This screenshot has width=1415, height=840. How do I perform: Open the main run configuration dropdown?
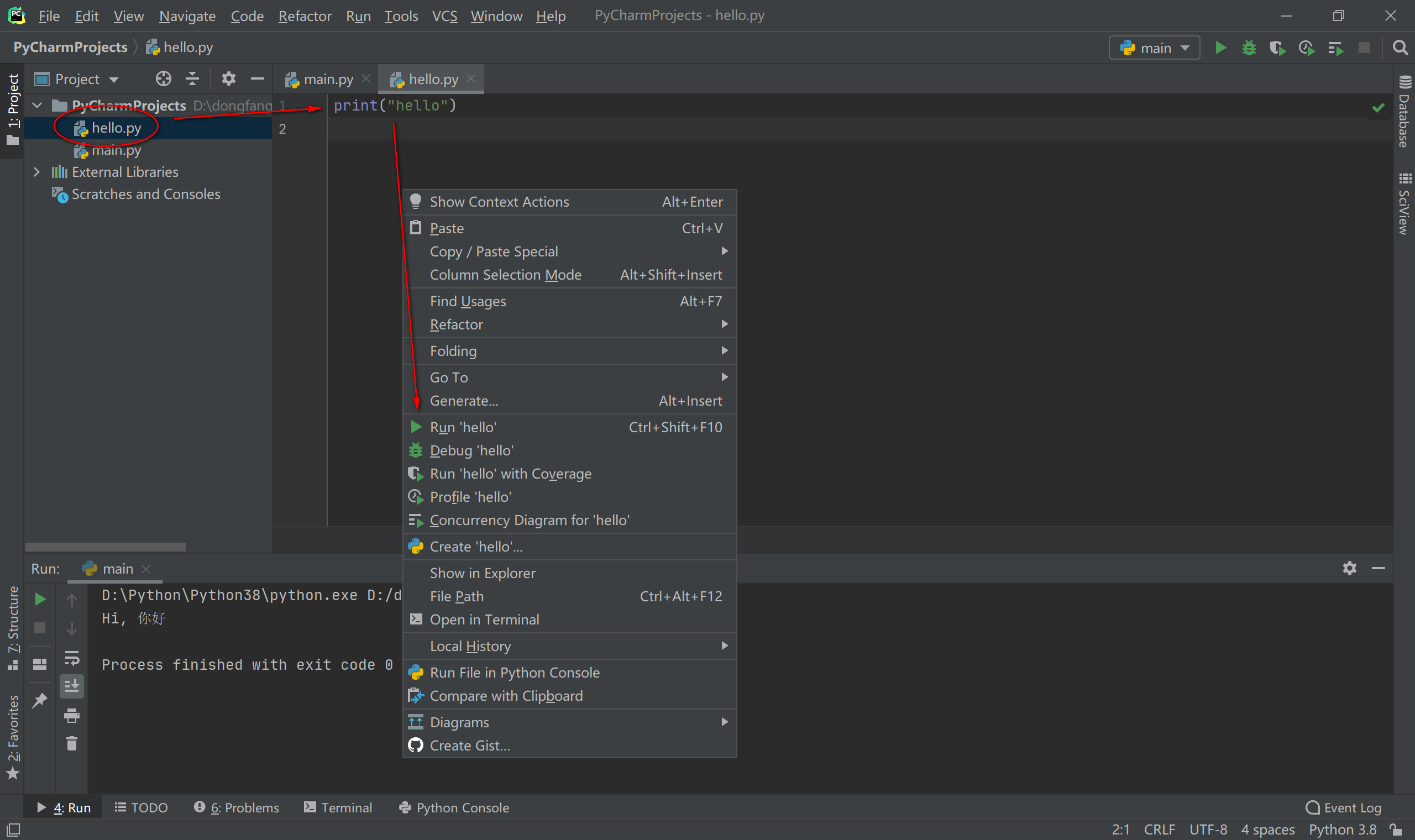[1154, 48]
